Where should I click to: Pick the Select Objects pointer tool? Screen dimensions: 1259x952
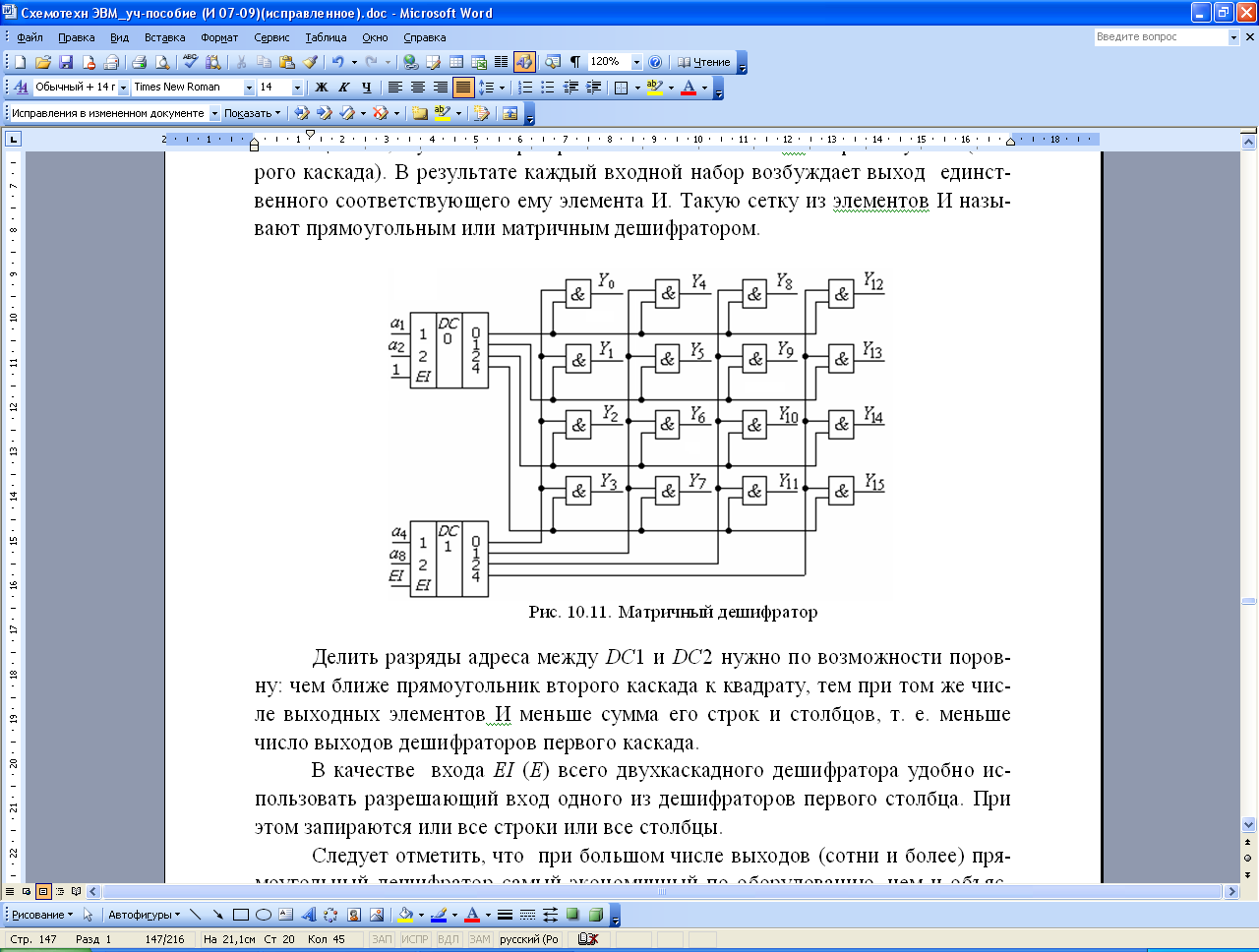(89, 915)
